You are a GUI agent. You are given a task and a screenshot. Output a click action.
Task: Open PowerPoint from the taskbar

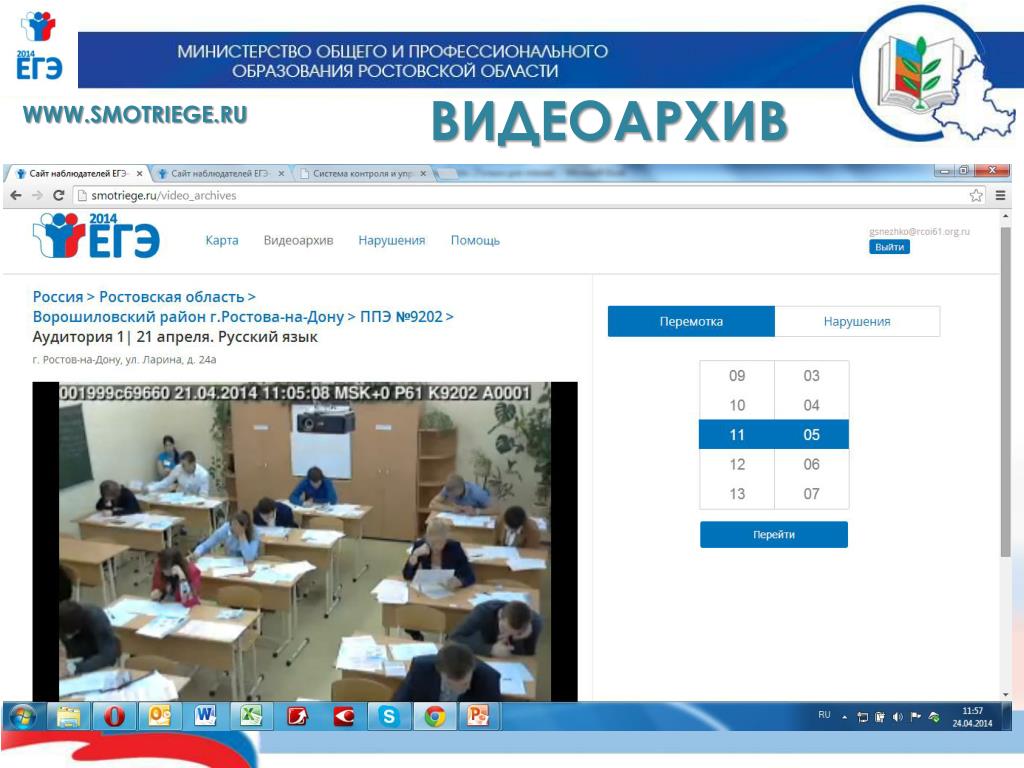479,717
